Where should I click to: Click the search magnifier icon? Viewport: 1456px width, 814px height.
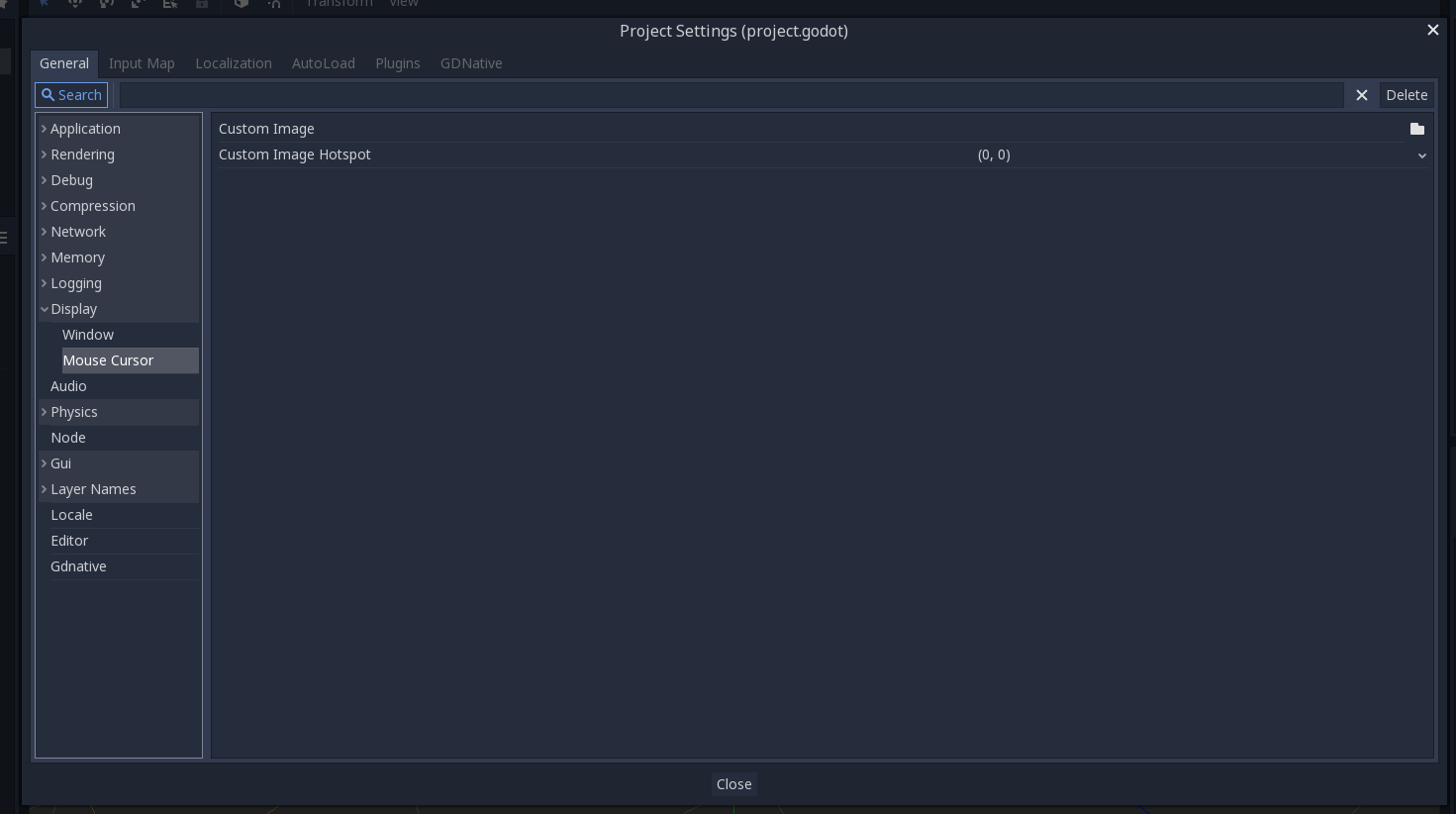click(49, 95)
